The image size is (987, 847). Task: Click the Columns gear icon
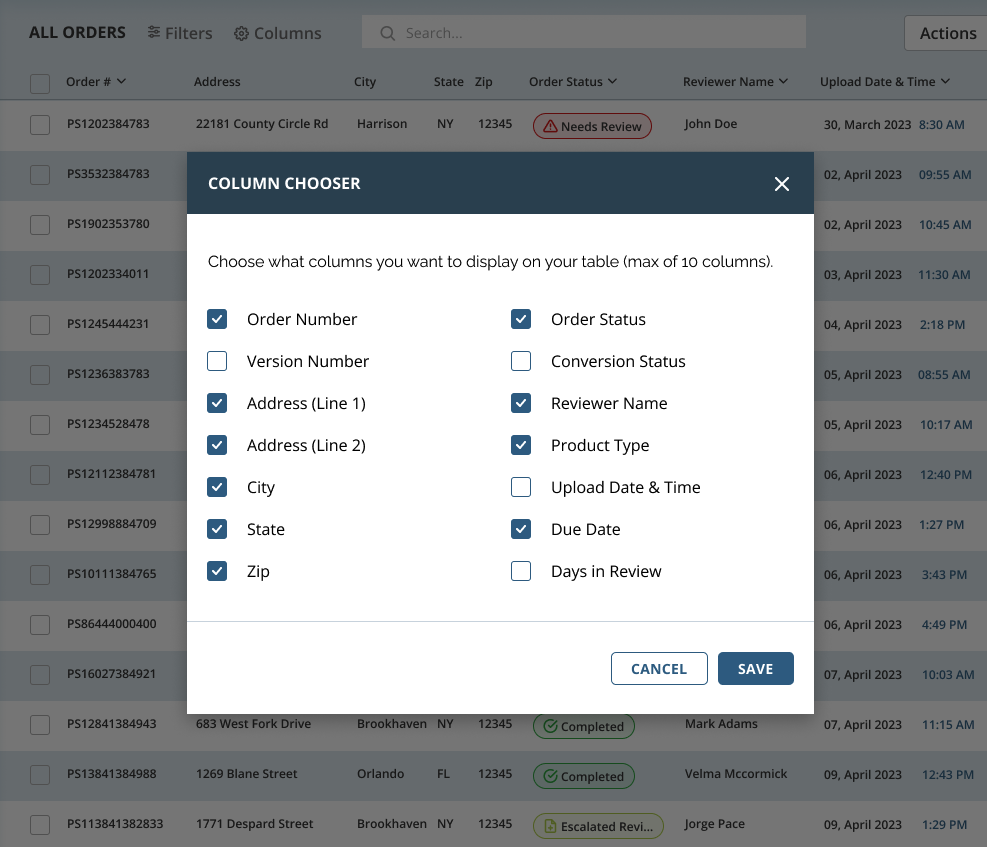click(x=241, y=34)
